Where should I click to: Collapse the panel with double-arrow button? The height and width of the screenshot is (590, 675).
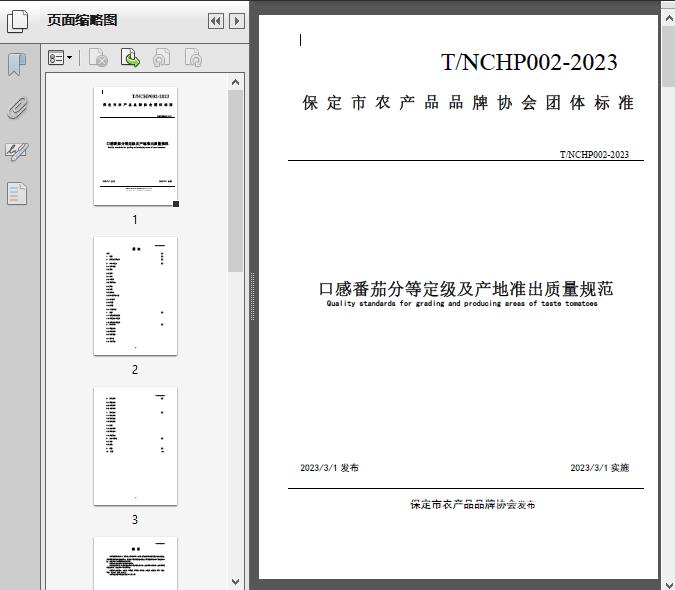[x=216, y=21]
